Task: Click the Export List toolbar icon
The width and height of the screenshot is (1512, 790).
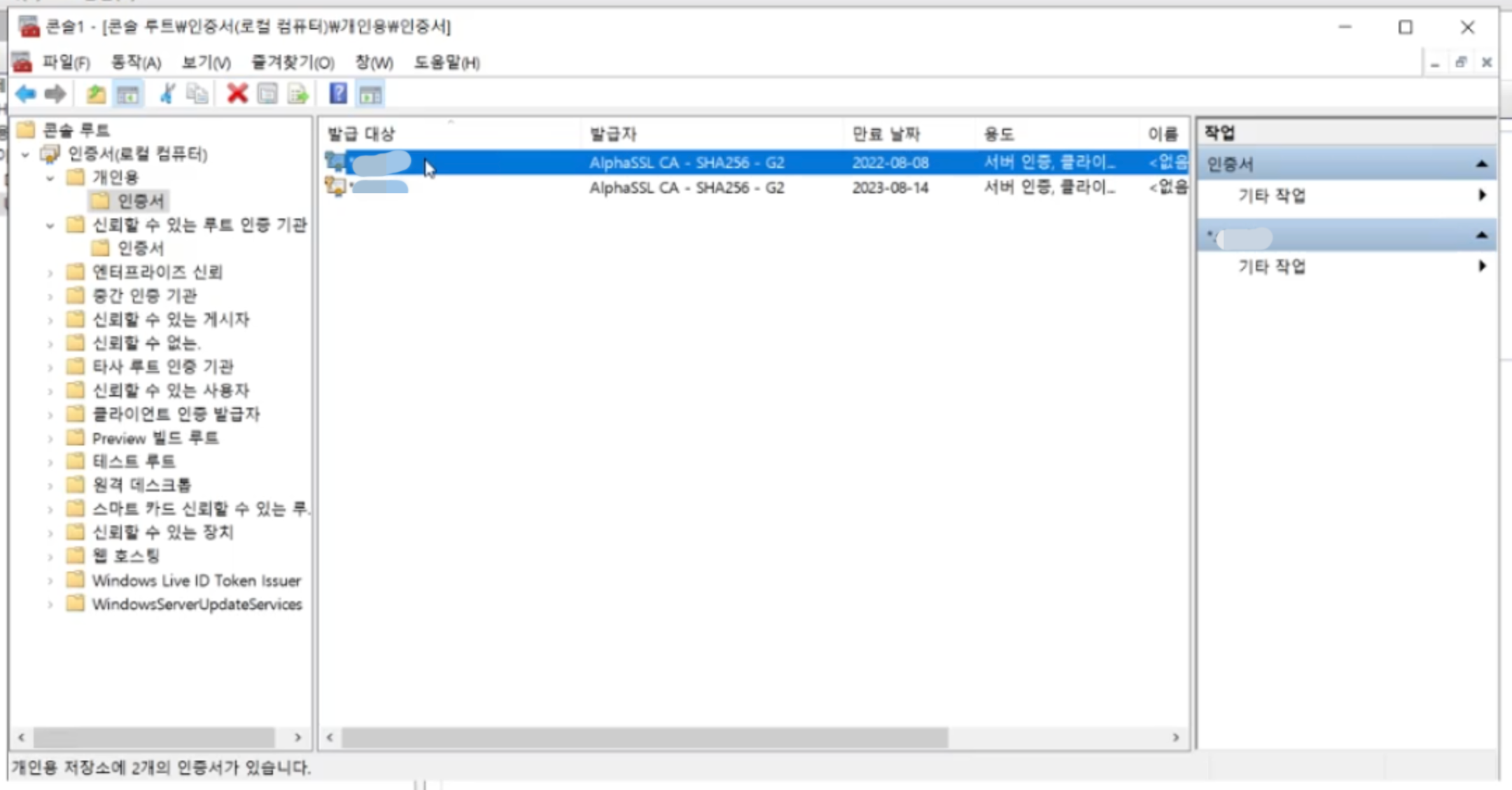Action: (298, 93)
